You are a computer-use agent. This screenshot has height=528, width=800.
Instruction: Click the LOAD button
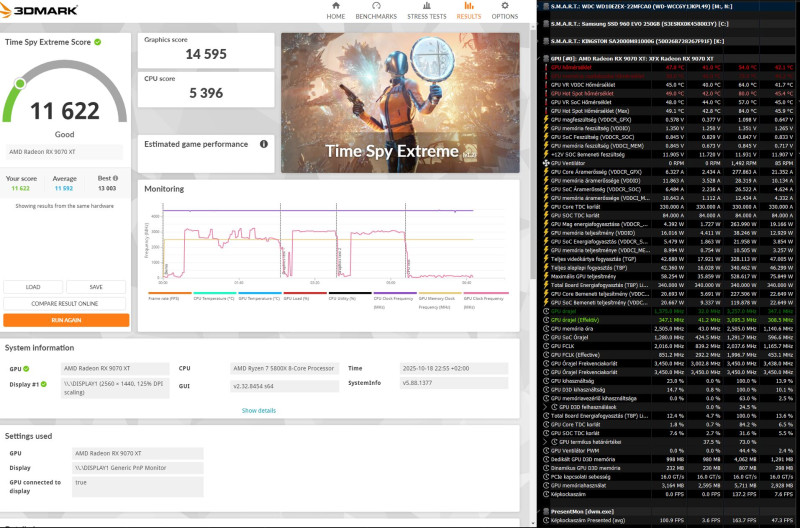[x=33, y=287]
